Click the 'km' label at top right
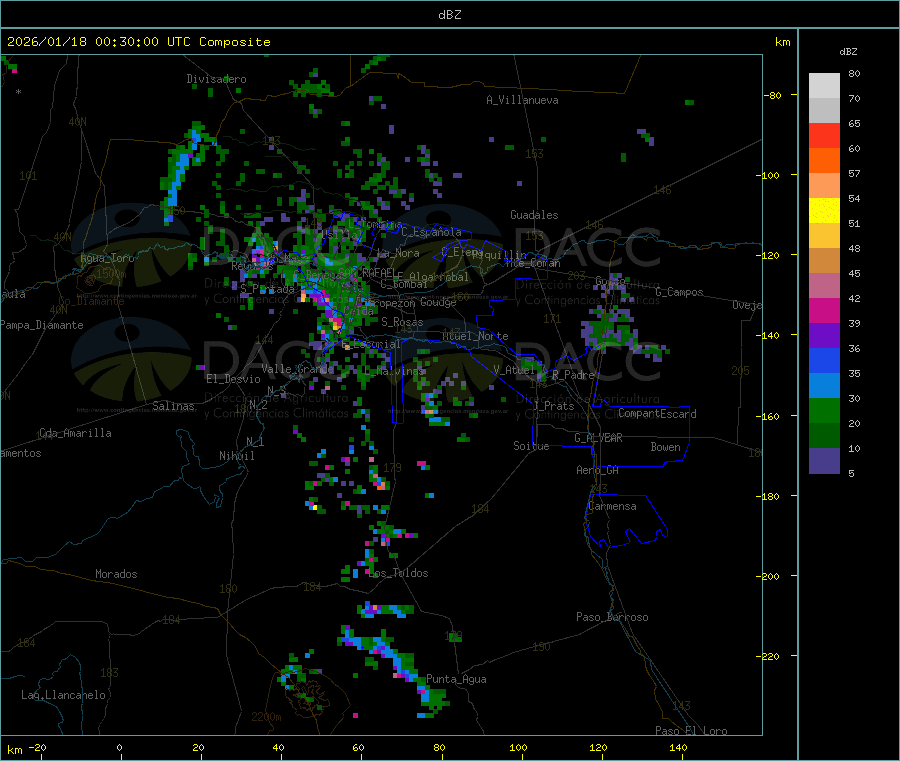This screenshot has height=761, width=900. (x=783, y=42)
